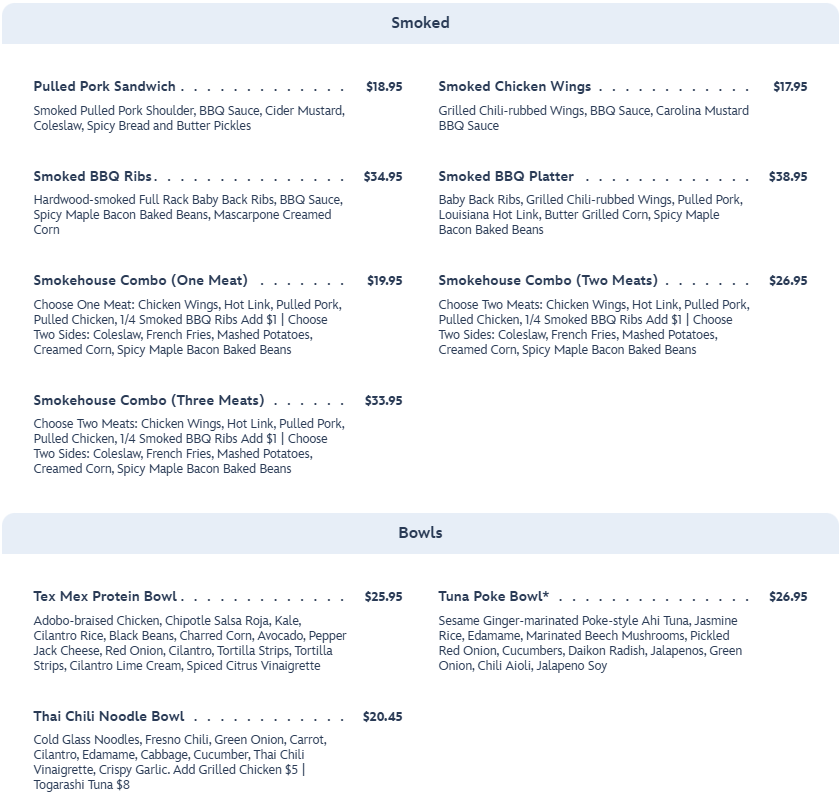Choose the Smoked BBQ Ribs title
This screenshot has width=839, height=803.
pyautogui.click(x=93, y=177)
